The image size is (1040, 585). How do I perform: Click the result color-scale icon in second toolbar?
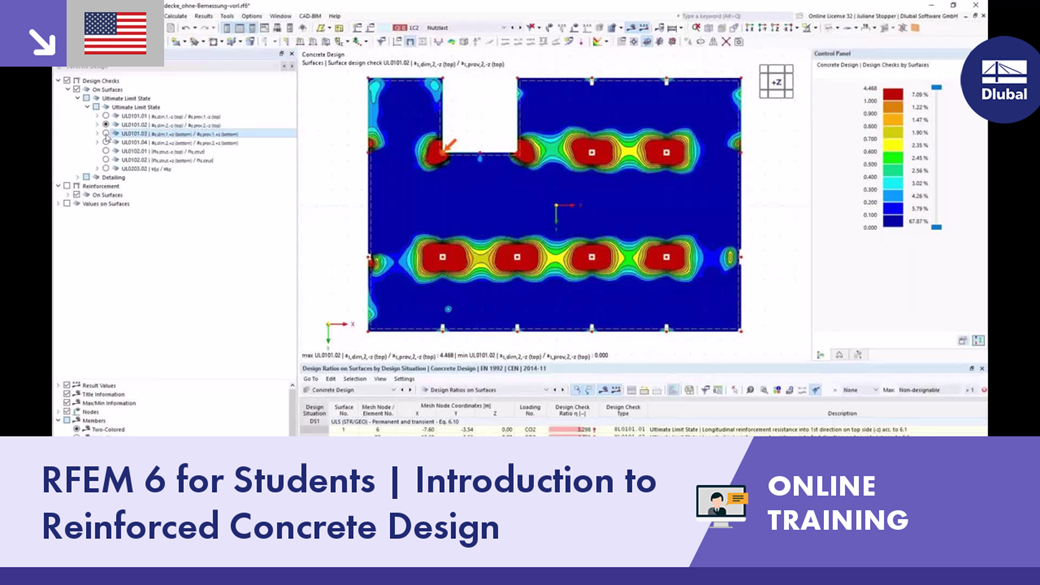point(598,42)
